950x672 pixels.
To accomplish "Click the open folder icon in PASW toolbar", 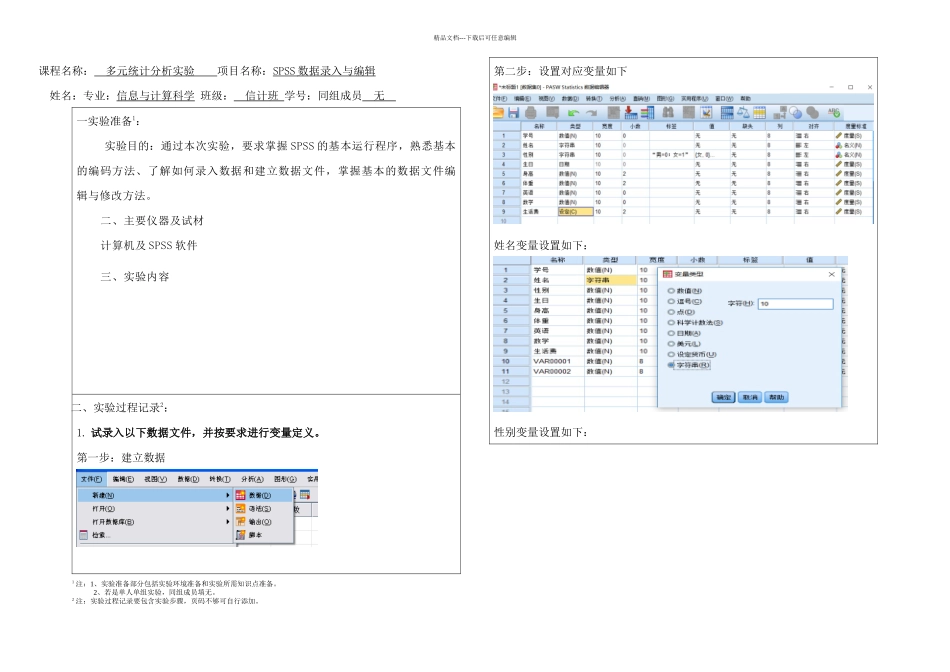I will point(498,113).
